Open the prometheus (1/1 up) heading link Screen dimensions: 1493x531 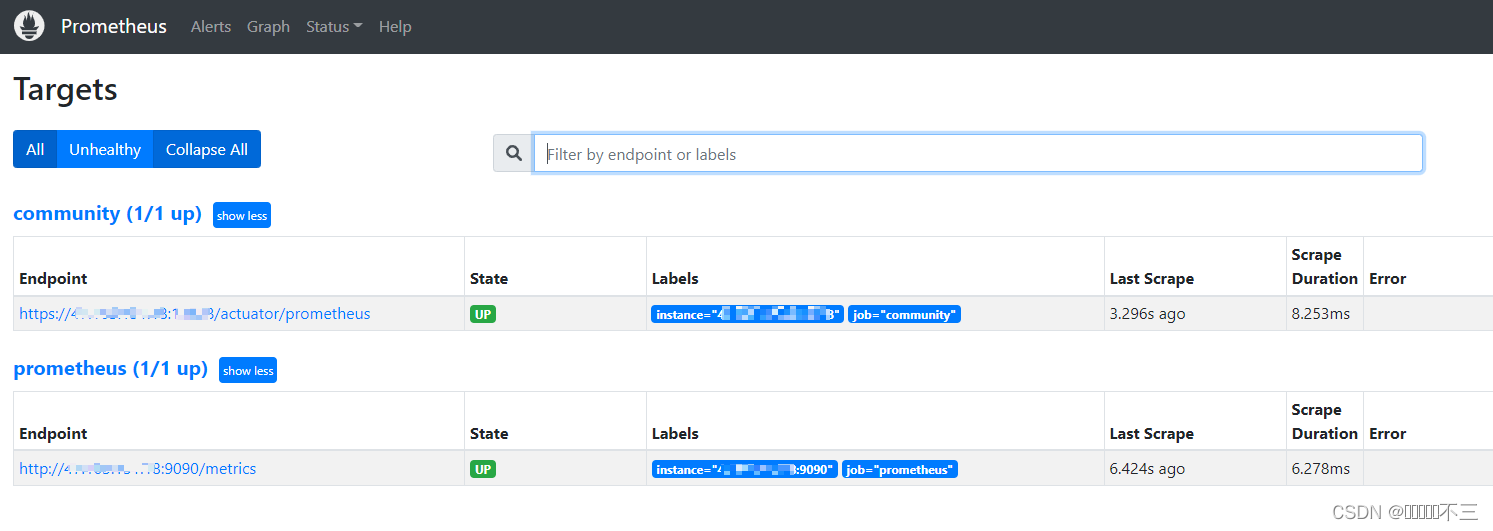pyautogui.click(x=111, y=368)
